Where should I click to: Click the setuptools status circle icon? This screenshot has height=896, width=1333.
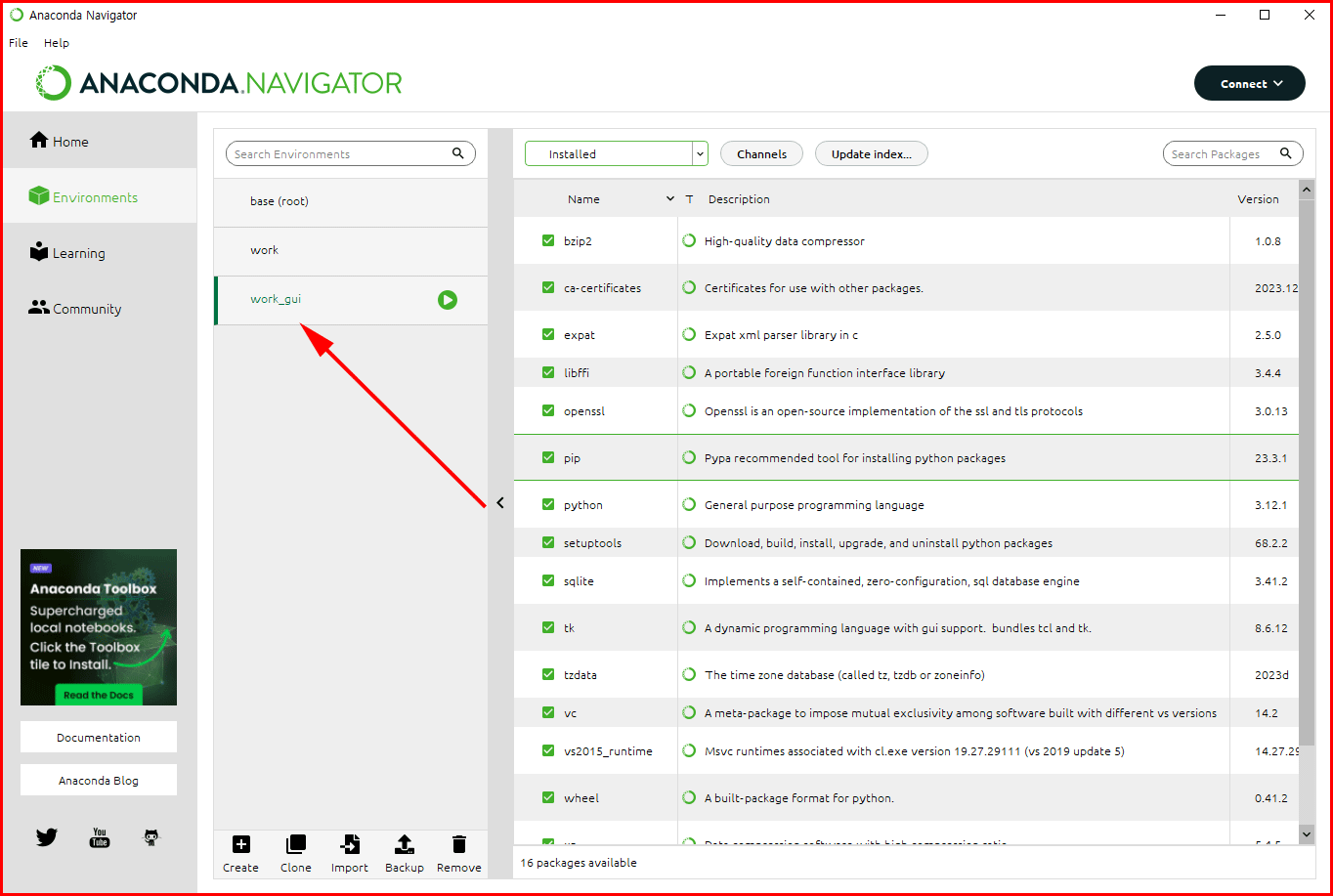tap(690, 543)
